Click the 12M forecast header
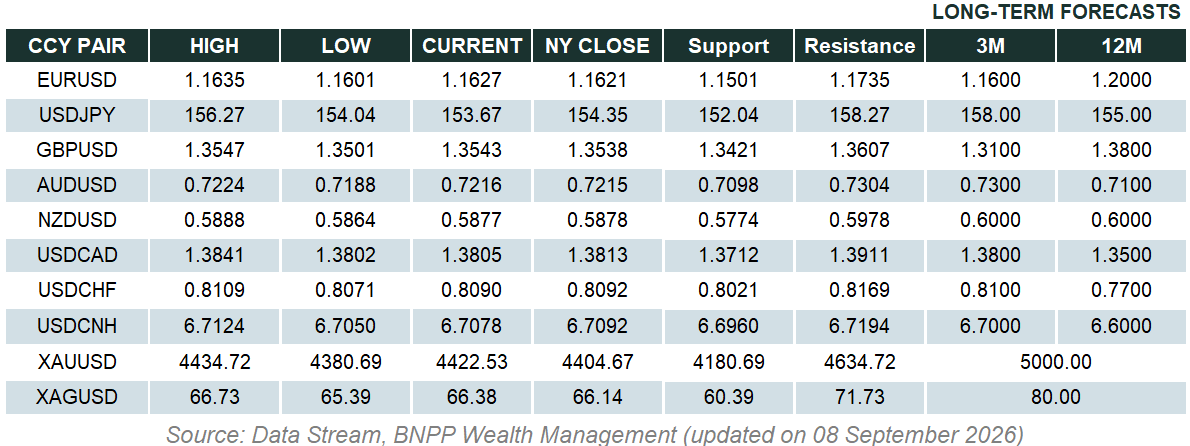The width and height of the screenshot is (1190, 446). point(1122,46)
